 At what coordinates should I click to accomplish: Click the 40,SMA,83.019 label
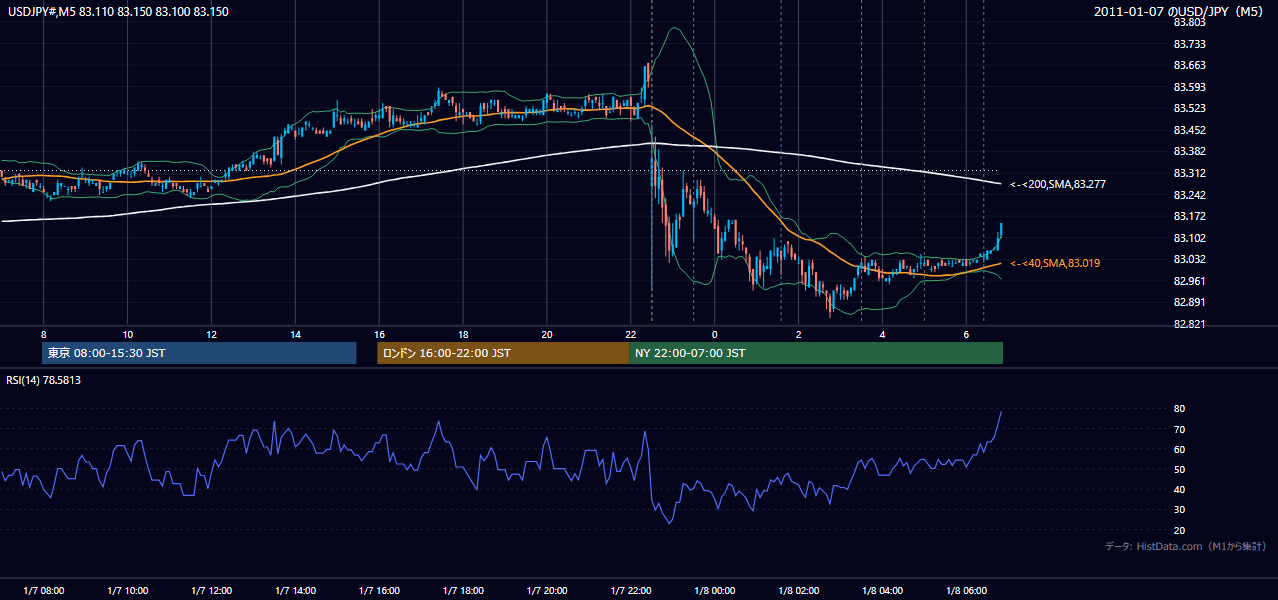coord(1055,263)
